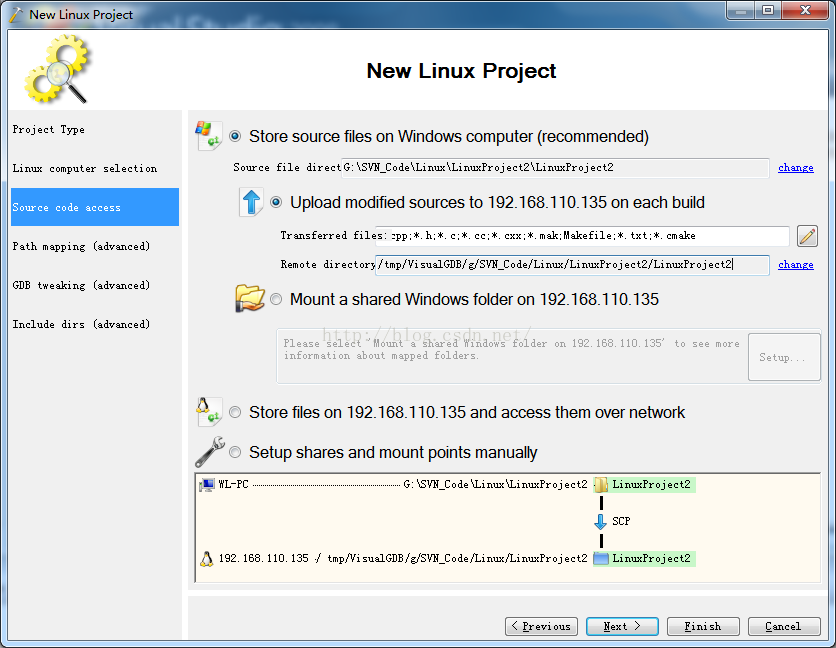Click the yellow LinuxProject2 folder icon in diagram
This screenshot has width=836, height=648.
pos(601,484)
